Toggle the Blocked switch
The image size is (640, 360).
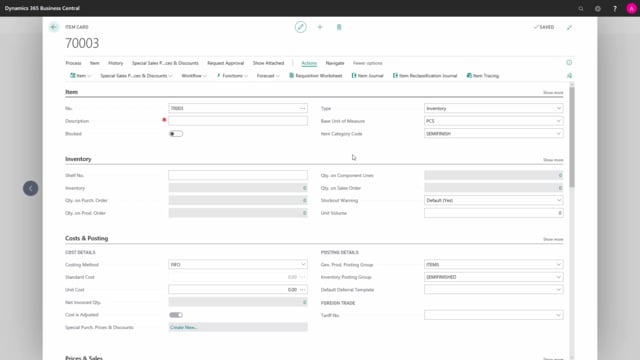(x=176, y=134)
